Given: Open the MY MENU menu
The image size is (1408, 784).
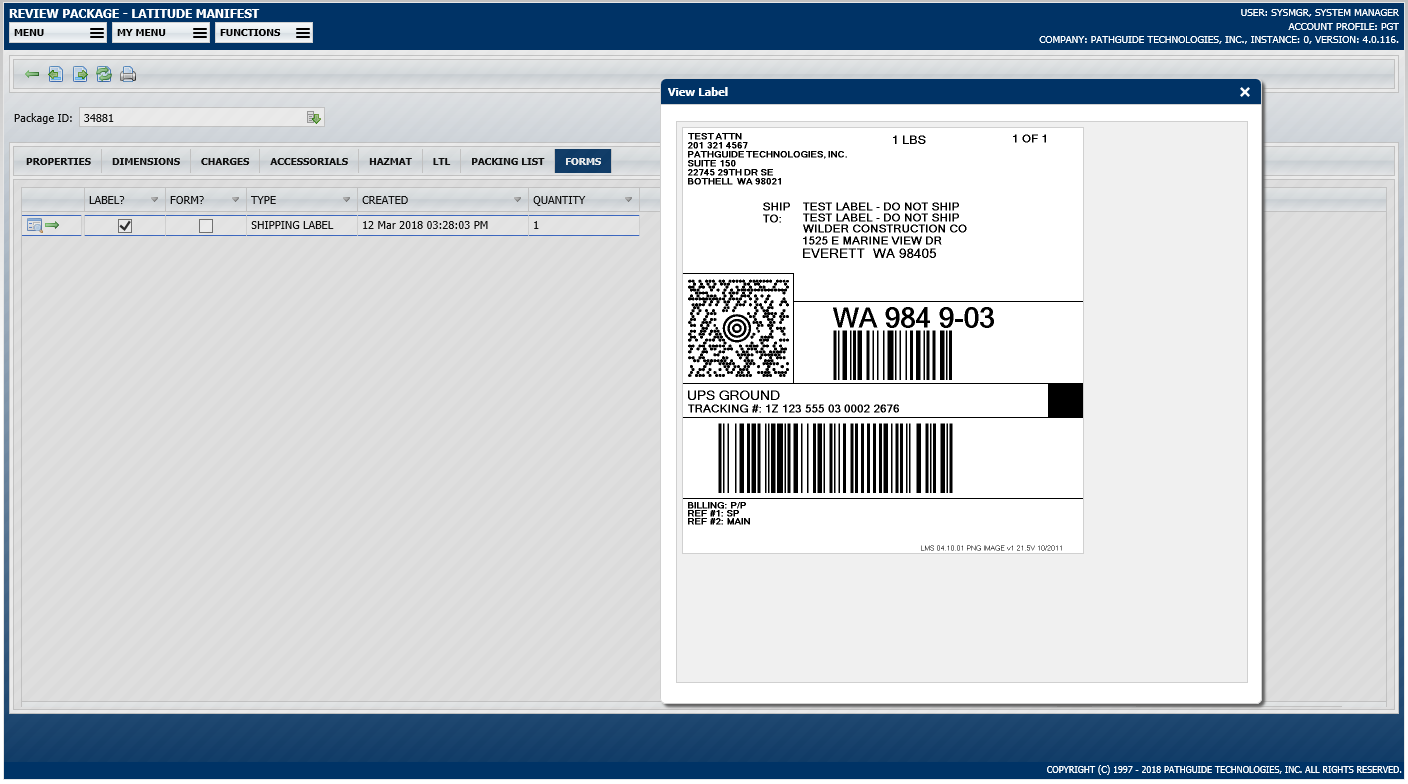Looking at the screenshot, I should tap(160, 32).
